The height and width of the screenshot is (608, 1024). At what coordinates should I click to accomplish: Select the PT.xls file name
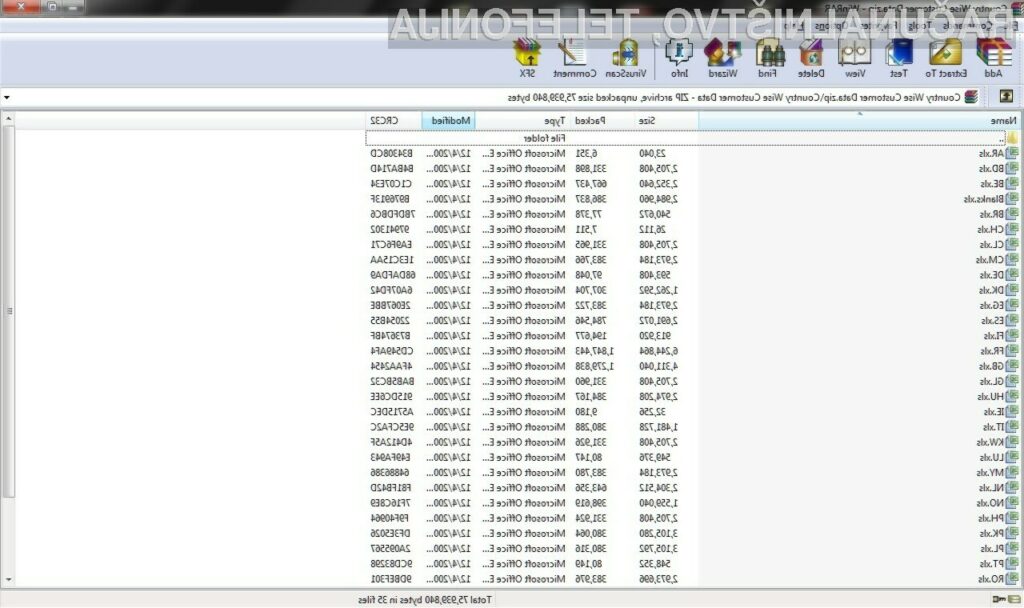coord(991,564)
